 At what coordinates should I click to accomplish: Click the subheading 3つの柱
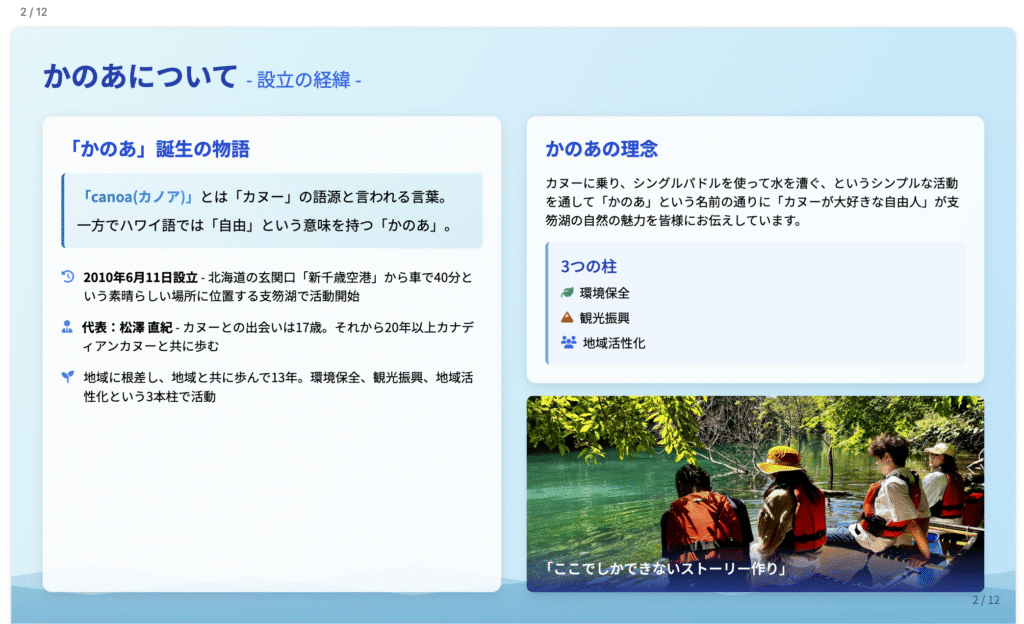coord(588,266)
